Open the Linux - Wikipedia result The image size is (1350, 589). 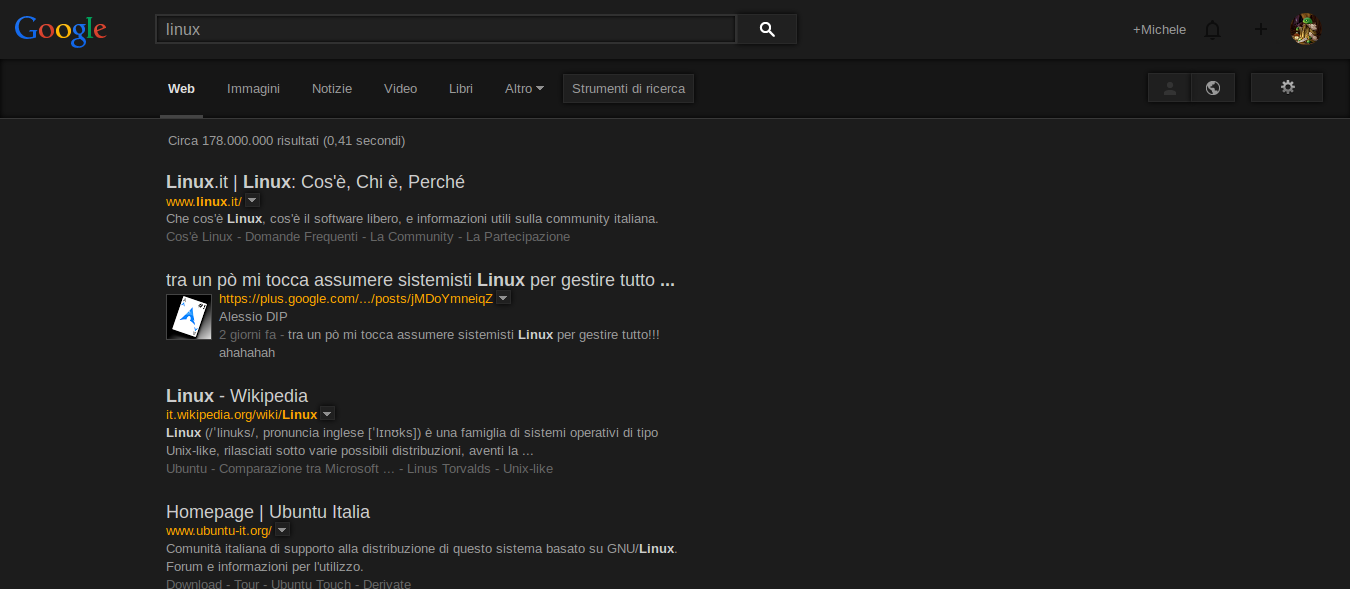pyautogui.click(x=237, y=396)
